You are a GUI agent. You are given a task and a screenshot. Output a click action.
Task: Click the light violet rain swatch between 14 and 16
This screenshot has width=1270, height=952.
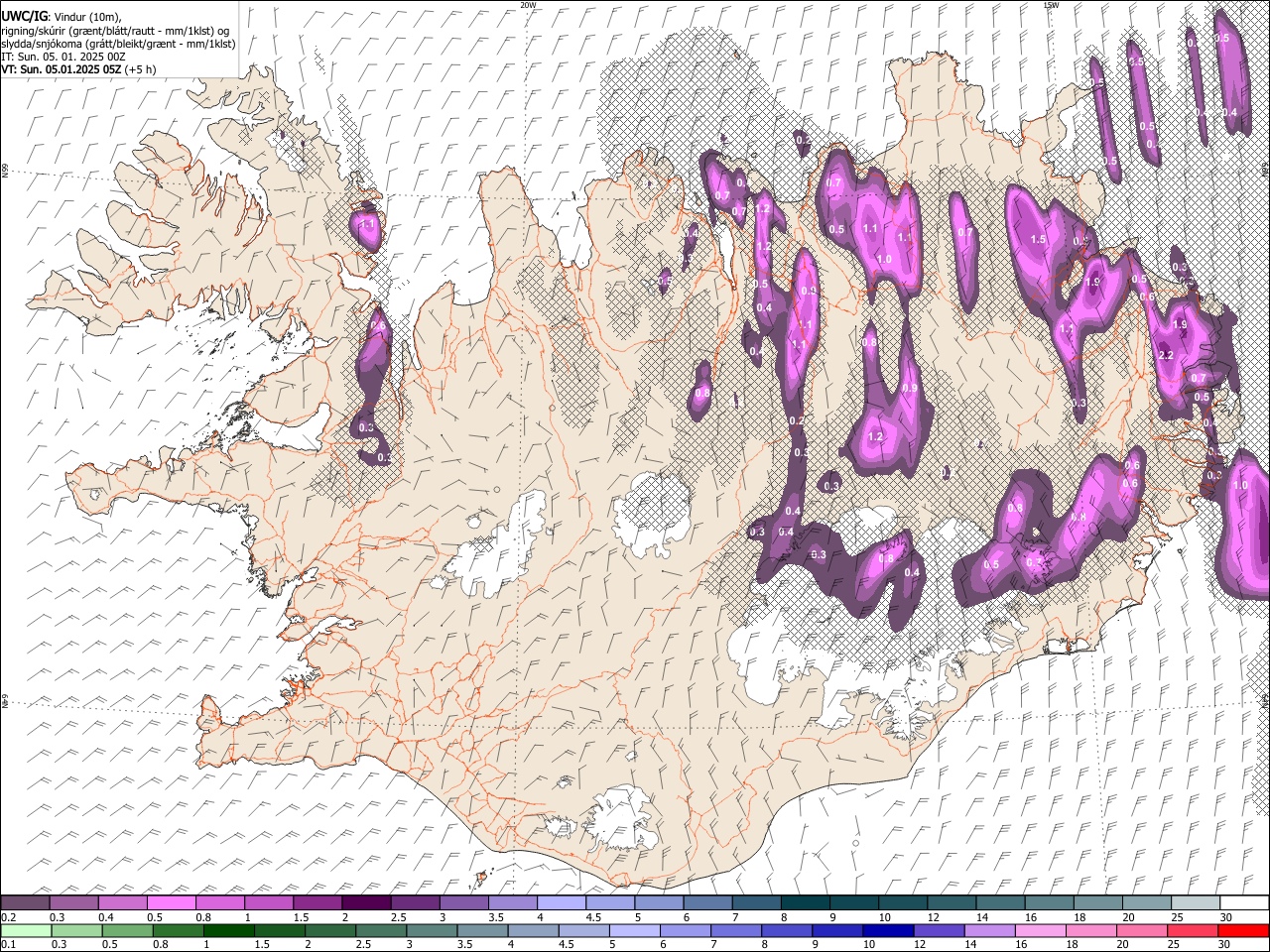(x=990, y=930)
